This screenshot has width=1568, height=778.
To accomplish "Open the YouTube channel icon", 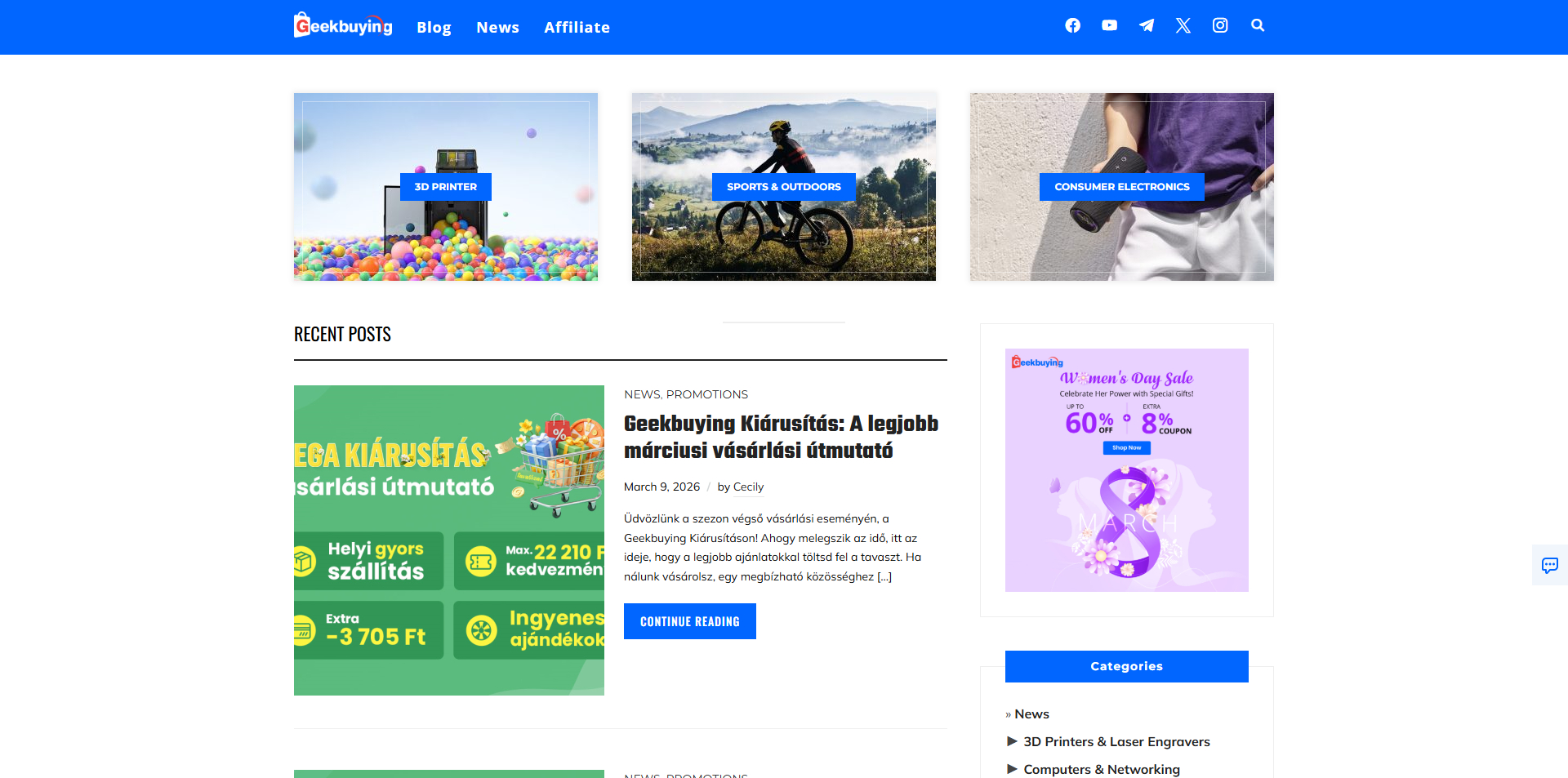I will (x=1109, y=25).
